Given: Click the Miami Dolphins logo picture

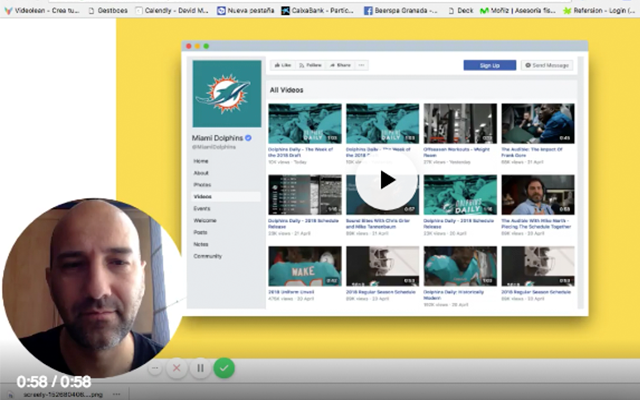Looking at the screenshot, I should (227, 94).
